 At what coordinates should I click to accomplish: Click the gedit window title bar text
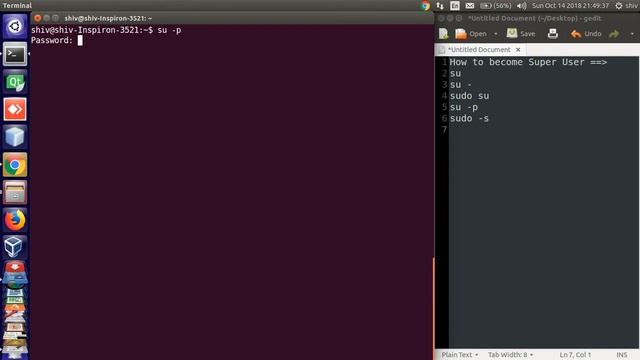point(534,18)
